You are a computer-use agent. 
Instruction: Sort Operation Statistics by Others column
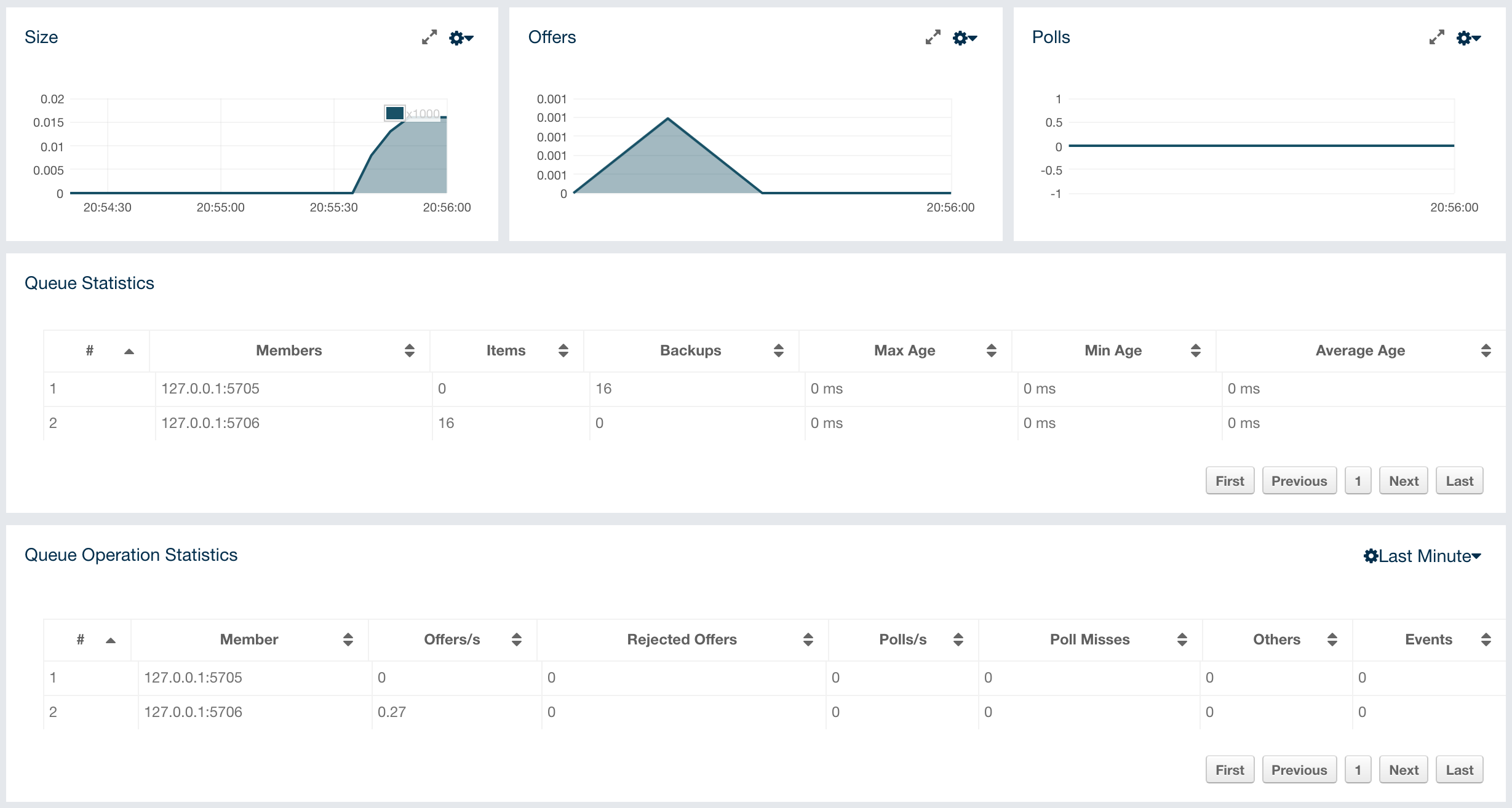coord(1277,640)
